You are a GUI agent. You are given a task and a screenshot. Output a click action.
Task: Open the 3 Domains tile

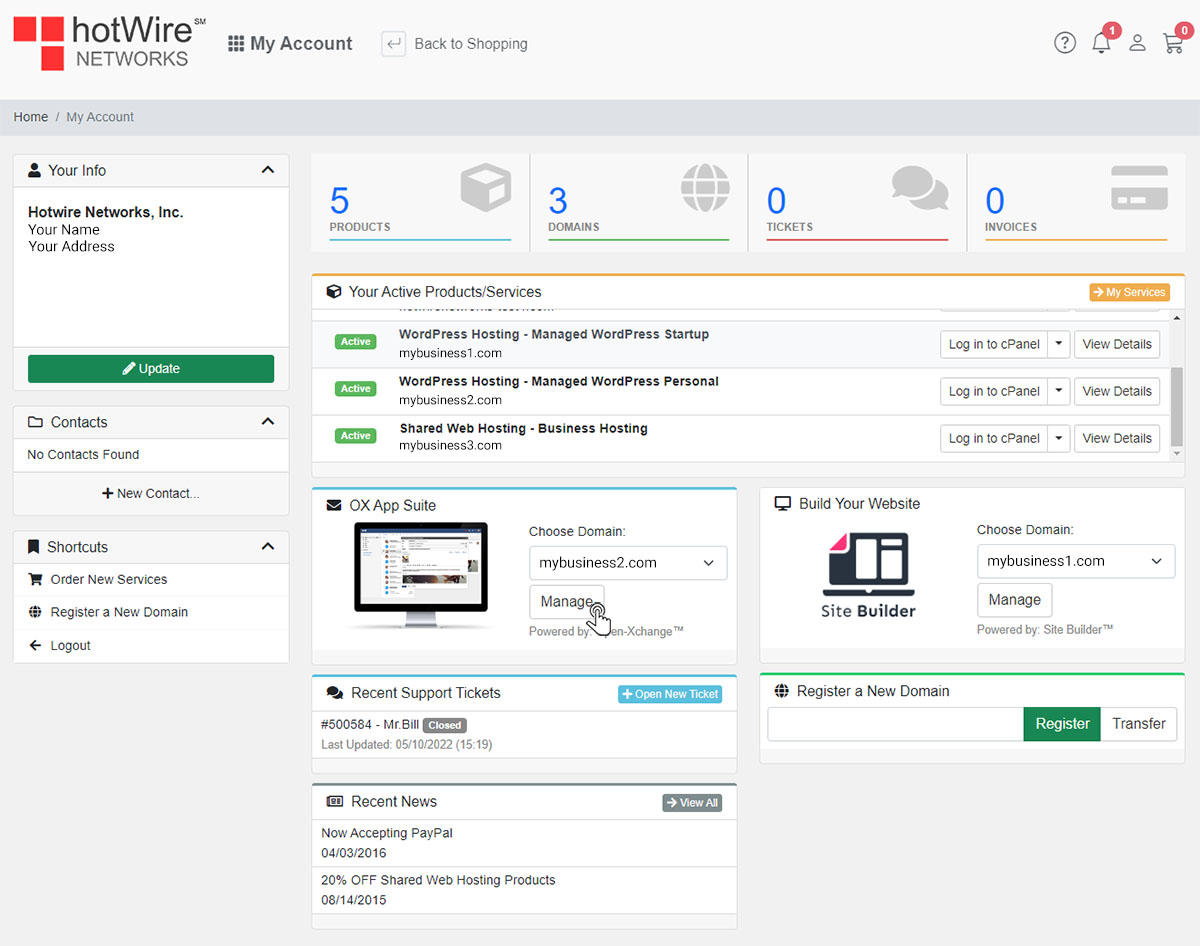pyautogui.click(x=639, y=203)
